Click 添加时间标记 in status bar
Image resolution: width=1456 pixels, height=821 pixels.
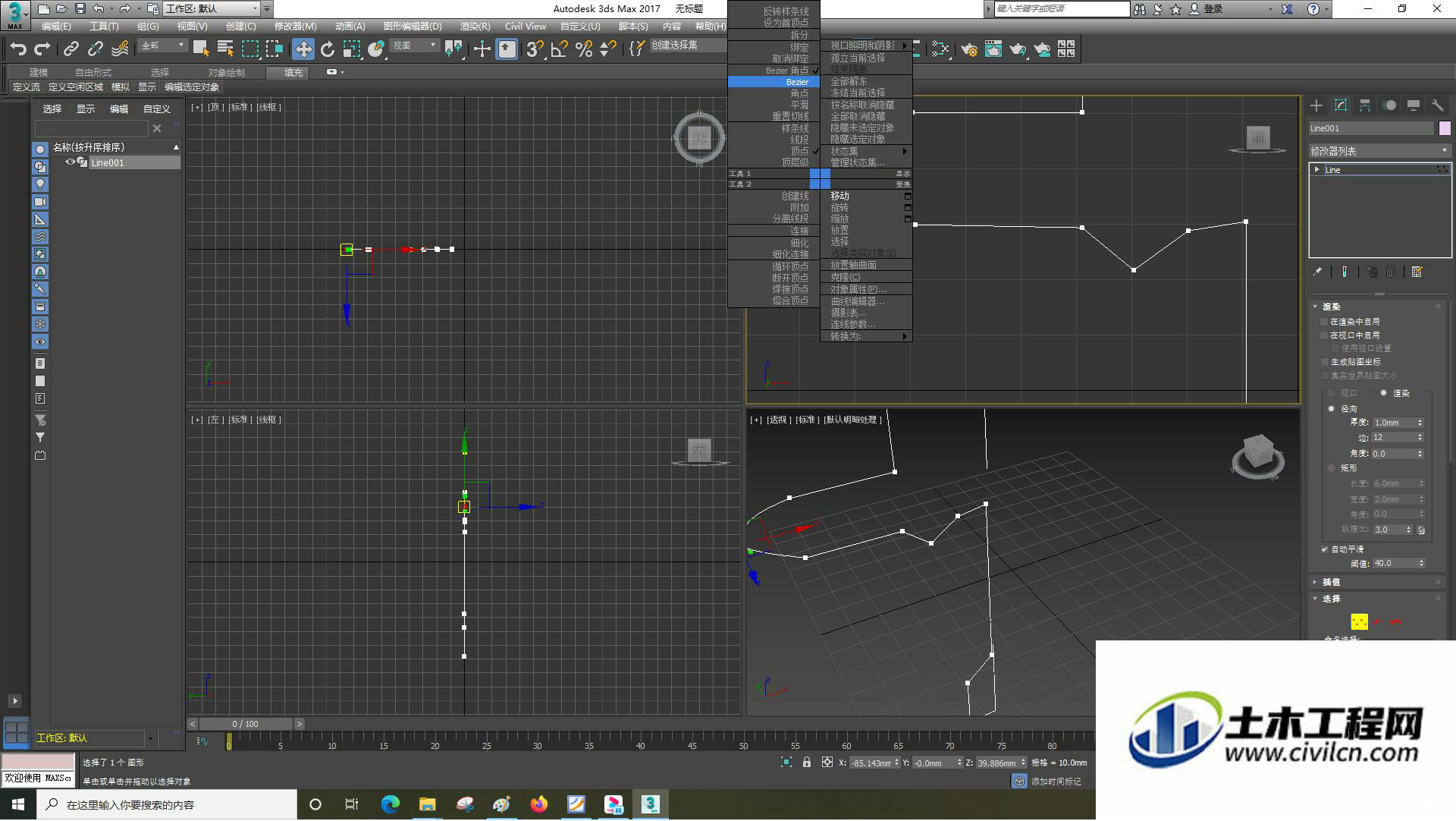click(x=1056, y=782)
